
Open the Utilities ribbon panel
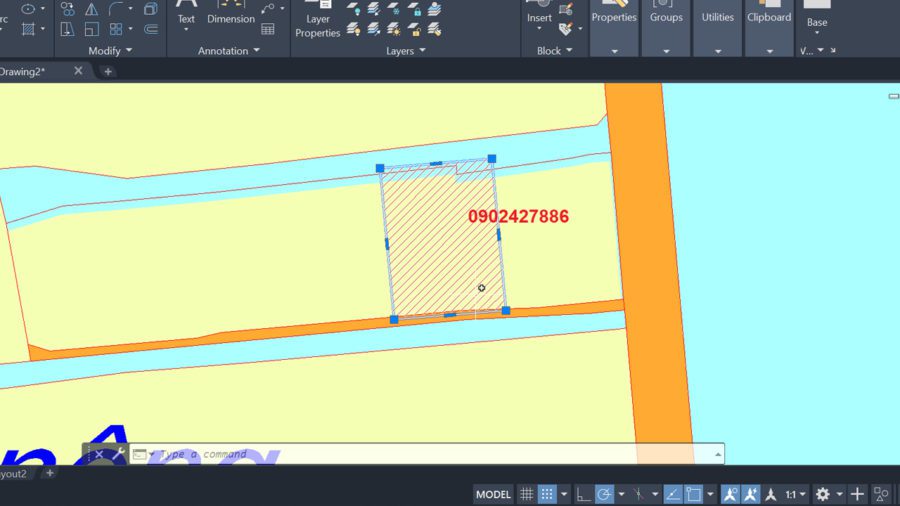[x=717, y=28]
